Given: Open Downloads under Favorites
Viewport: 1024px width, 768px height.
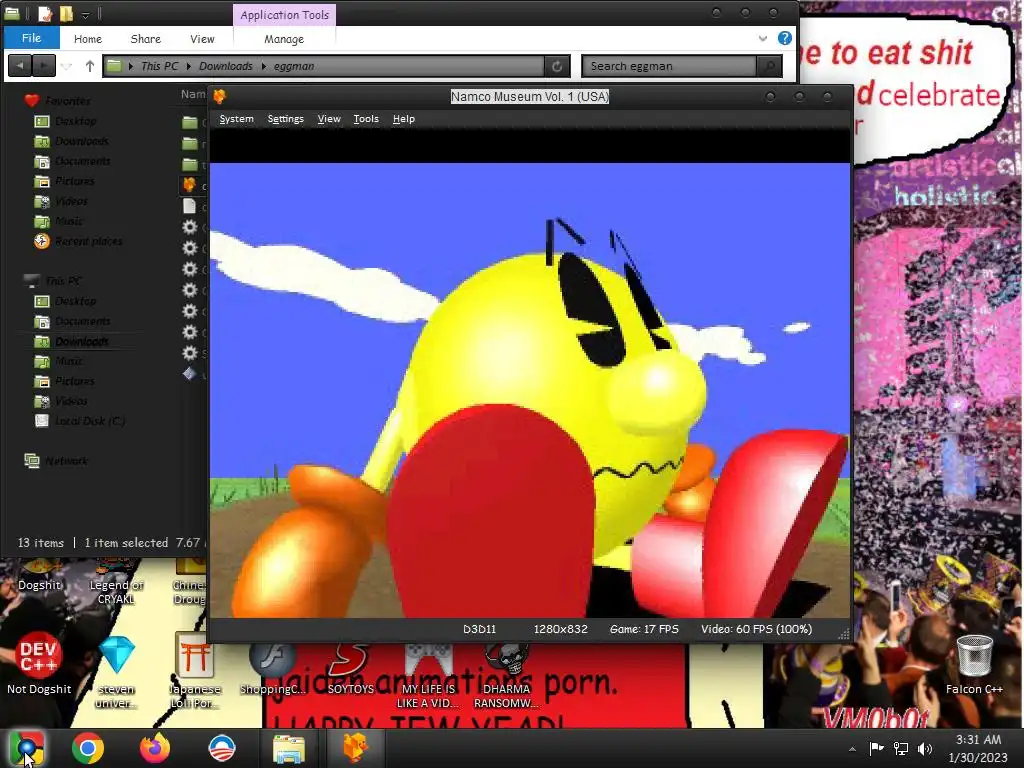Looking at the screenshot, I should [82, 141].
